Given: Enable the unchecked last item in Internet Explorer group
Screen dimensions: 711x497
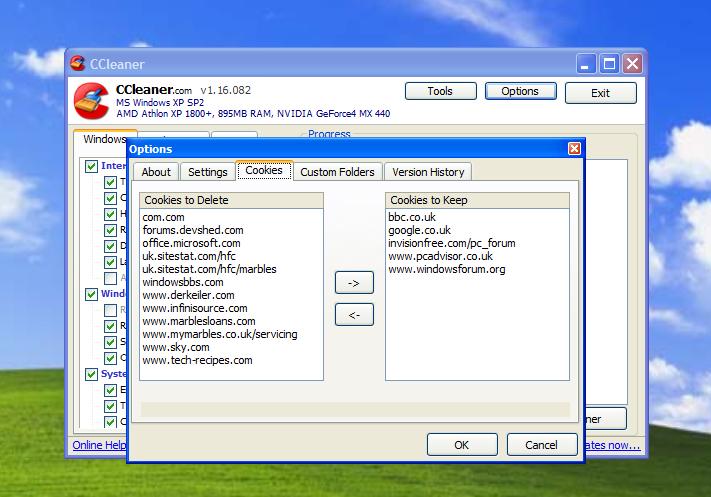Looking at the screenshot, I should point(110,278).
